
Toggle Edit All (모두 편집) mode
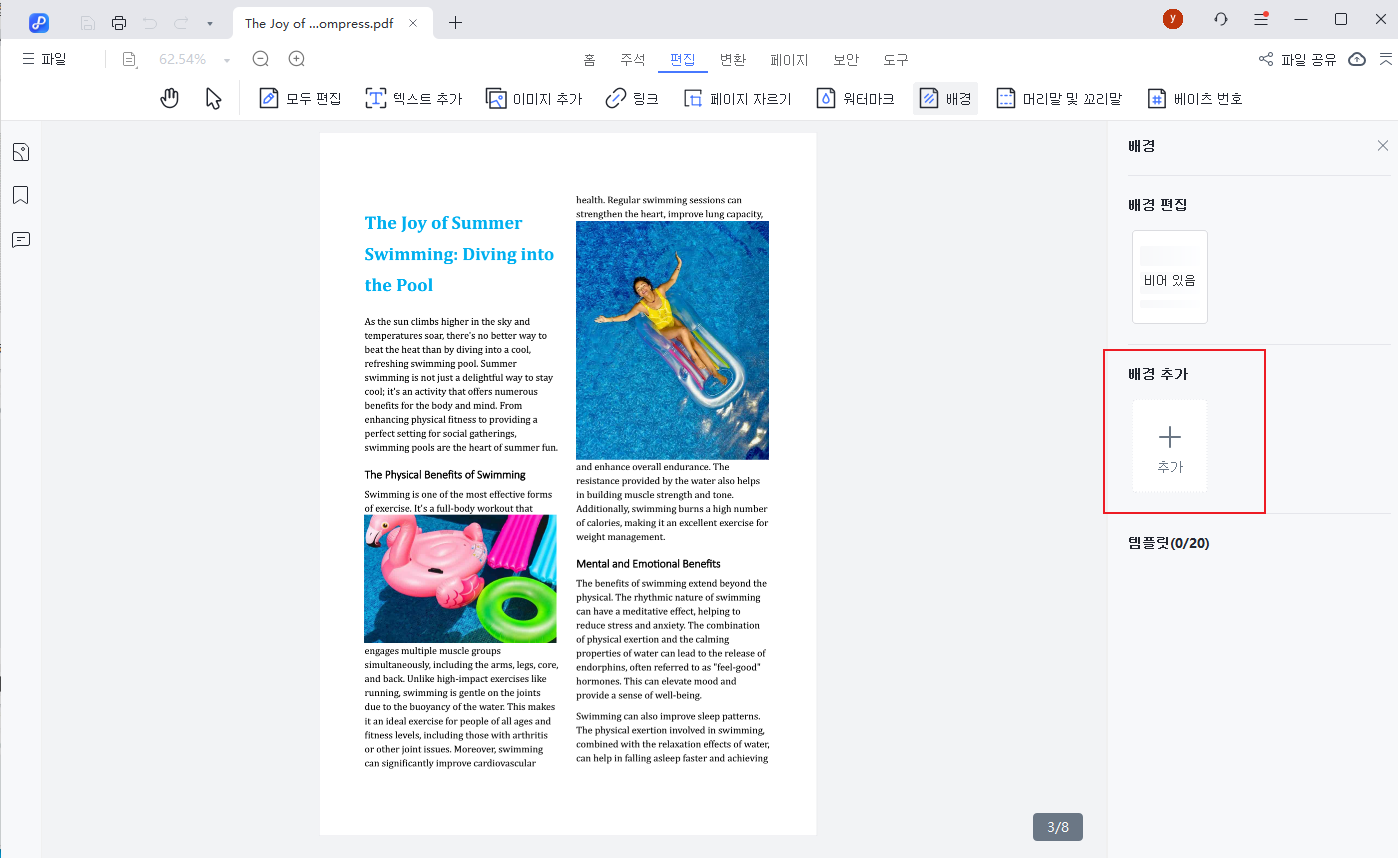pos(300,99)
